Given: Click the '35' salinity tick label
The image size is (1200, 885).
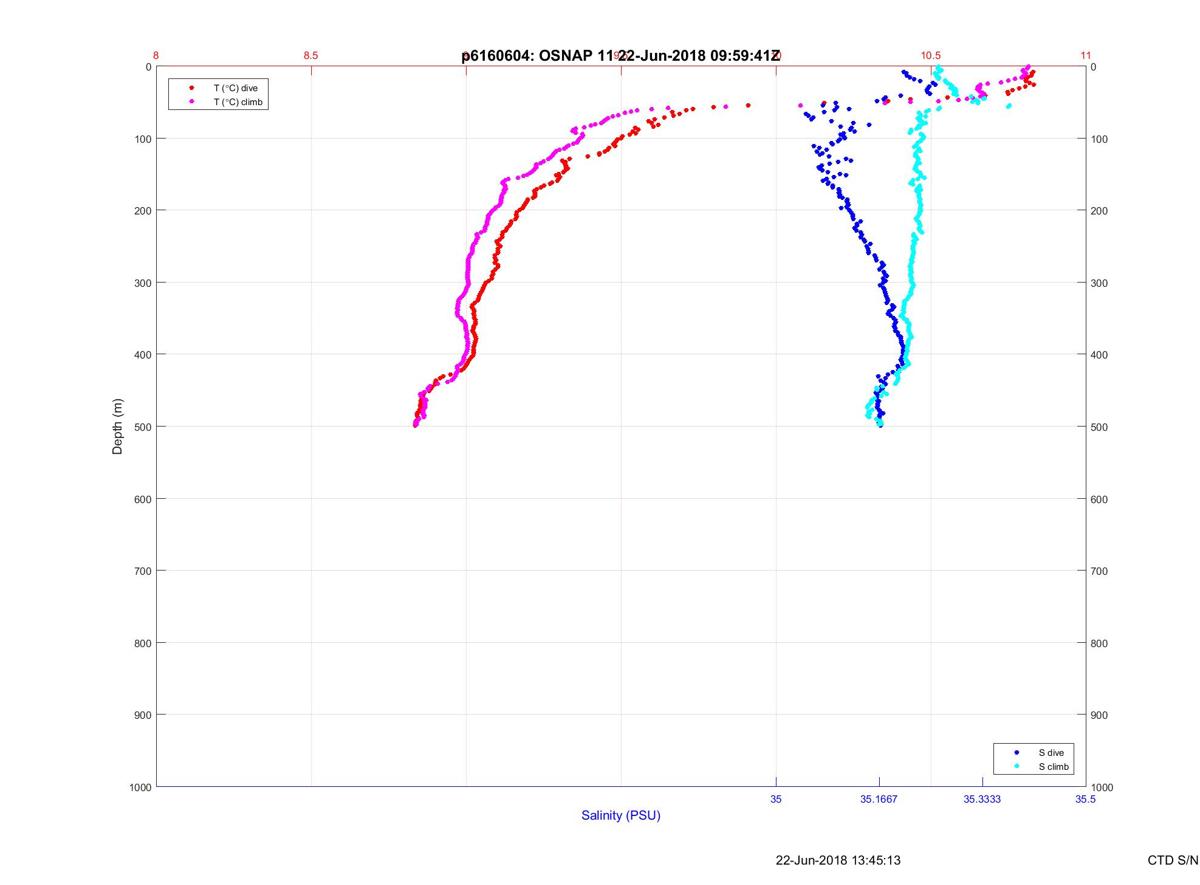Looking at the screenshot, I should (776, 799).
